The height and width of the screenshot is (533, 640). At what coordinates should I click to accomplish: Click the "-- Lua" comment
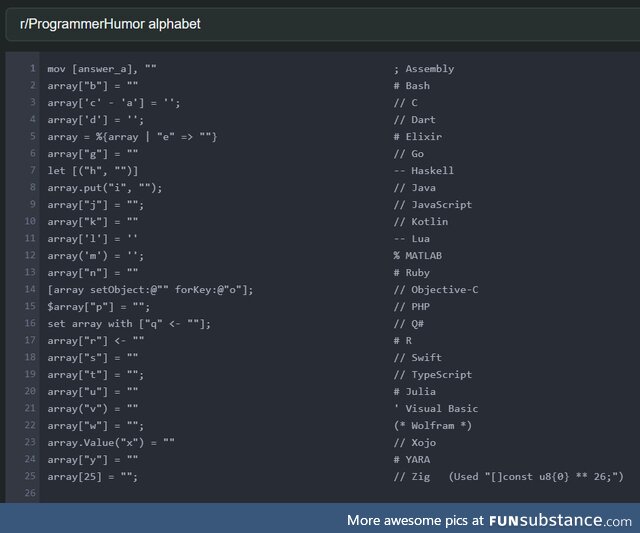[x=411, y=239]
